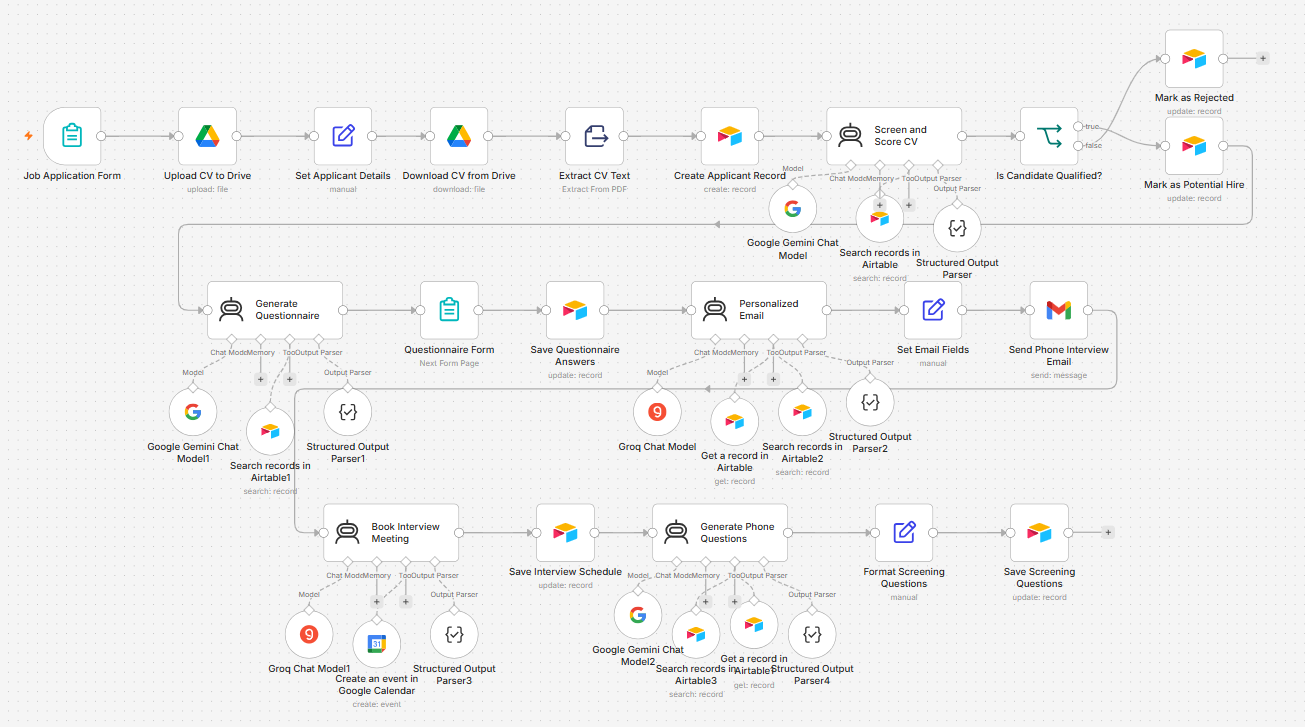
Task: Click the Mark as Potential Hire node
Action: pyautogui.click(x=1194, y=146)
